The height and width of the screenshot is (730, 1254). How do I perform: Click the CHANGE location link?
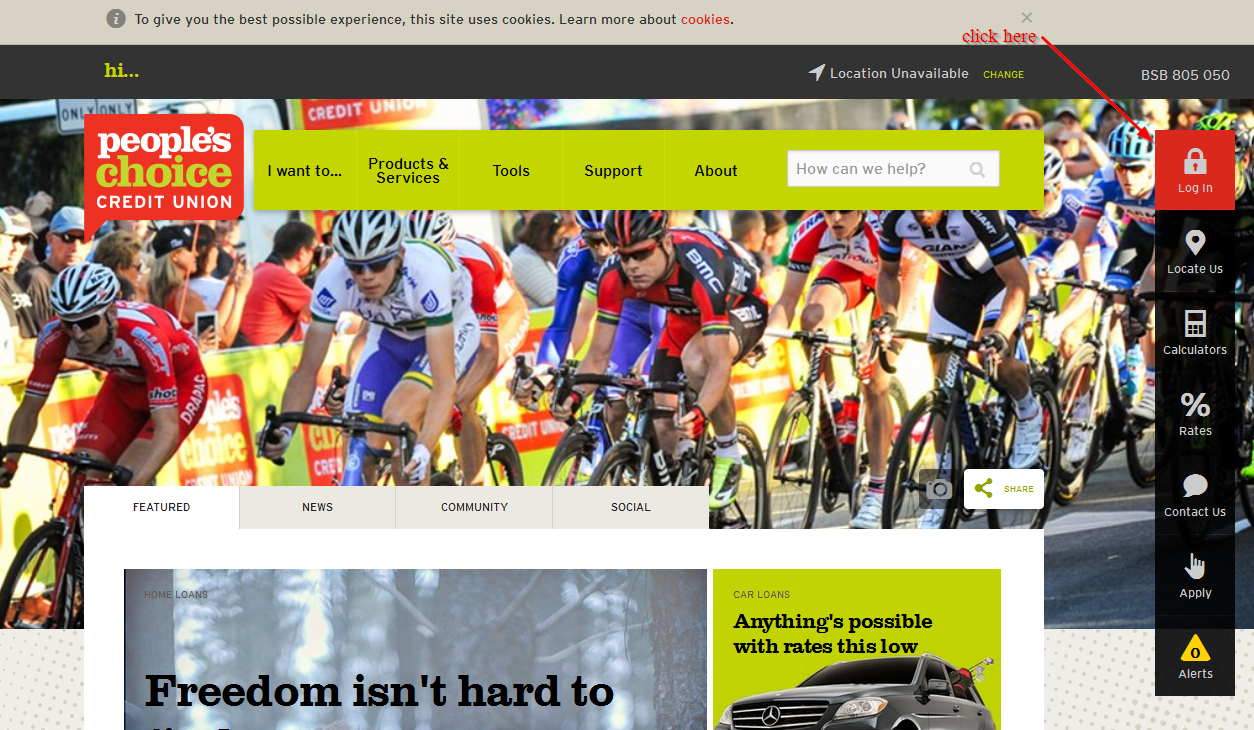point(1003,74)
